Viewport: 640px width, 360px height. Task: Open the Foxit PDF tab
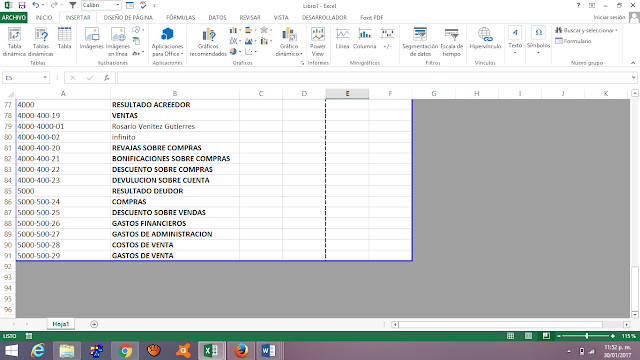click(371, 18)
